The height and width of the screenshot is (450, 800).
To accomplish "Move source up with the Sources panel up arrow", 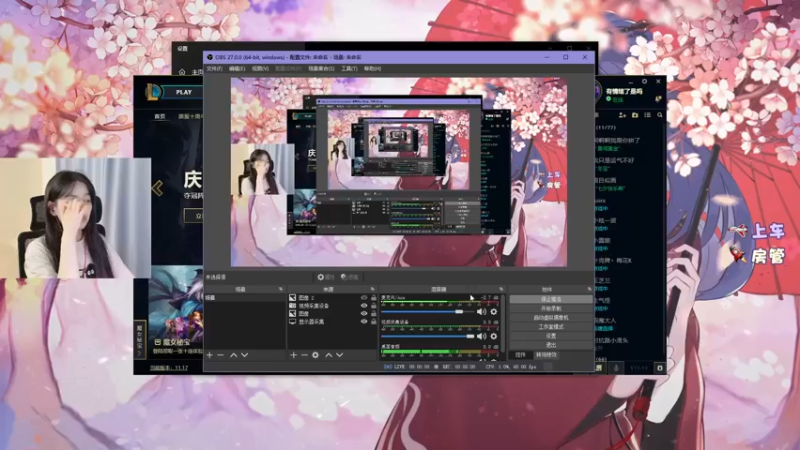I will (x=329, y=355).
